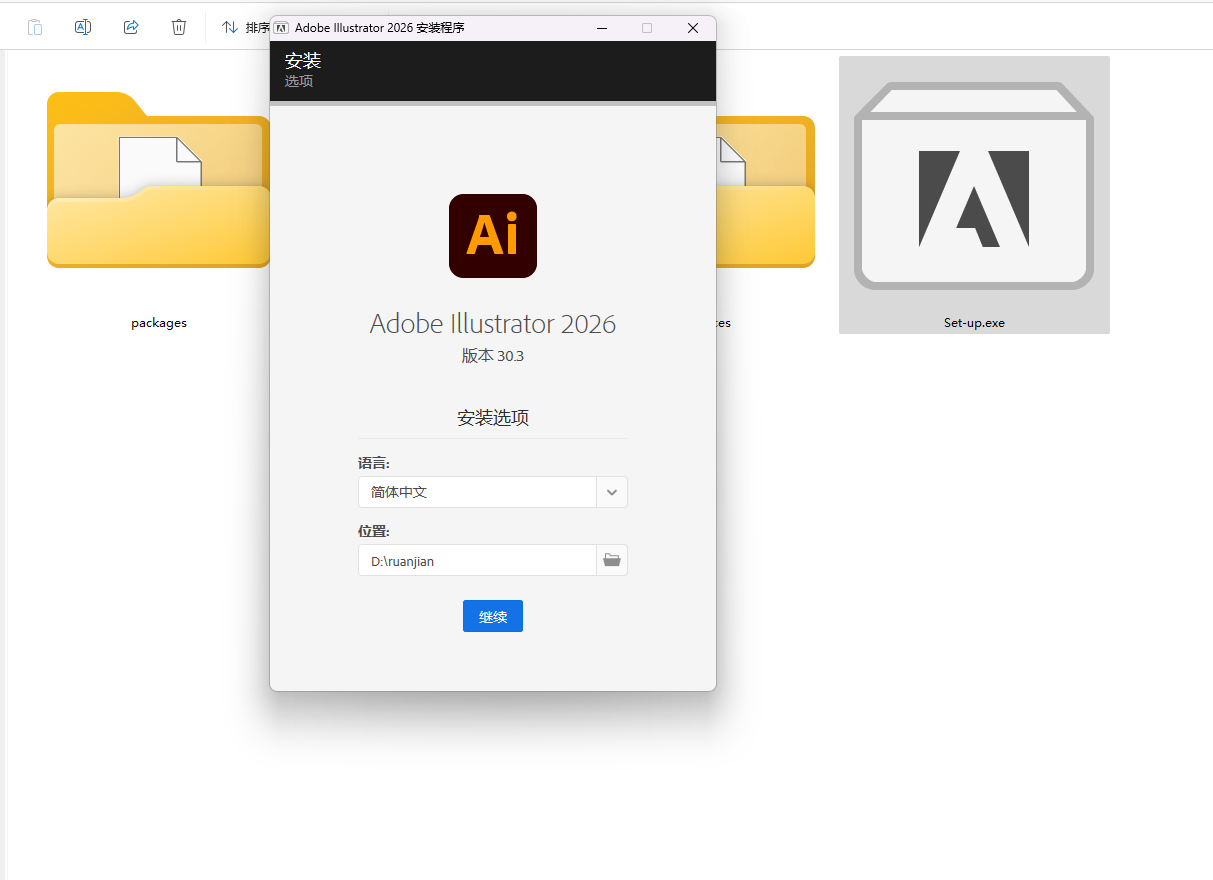The image size is (1213, 880).
Task: Click the share icon in Explorer toolbar
Action: tap(131, 27)
